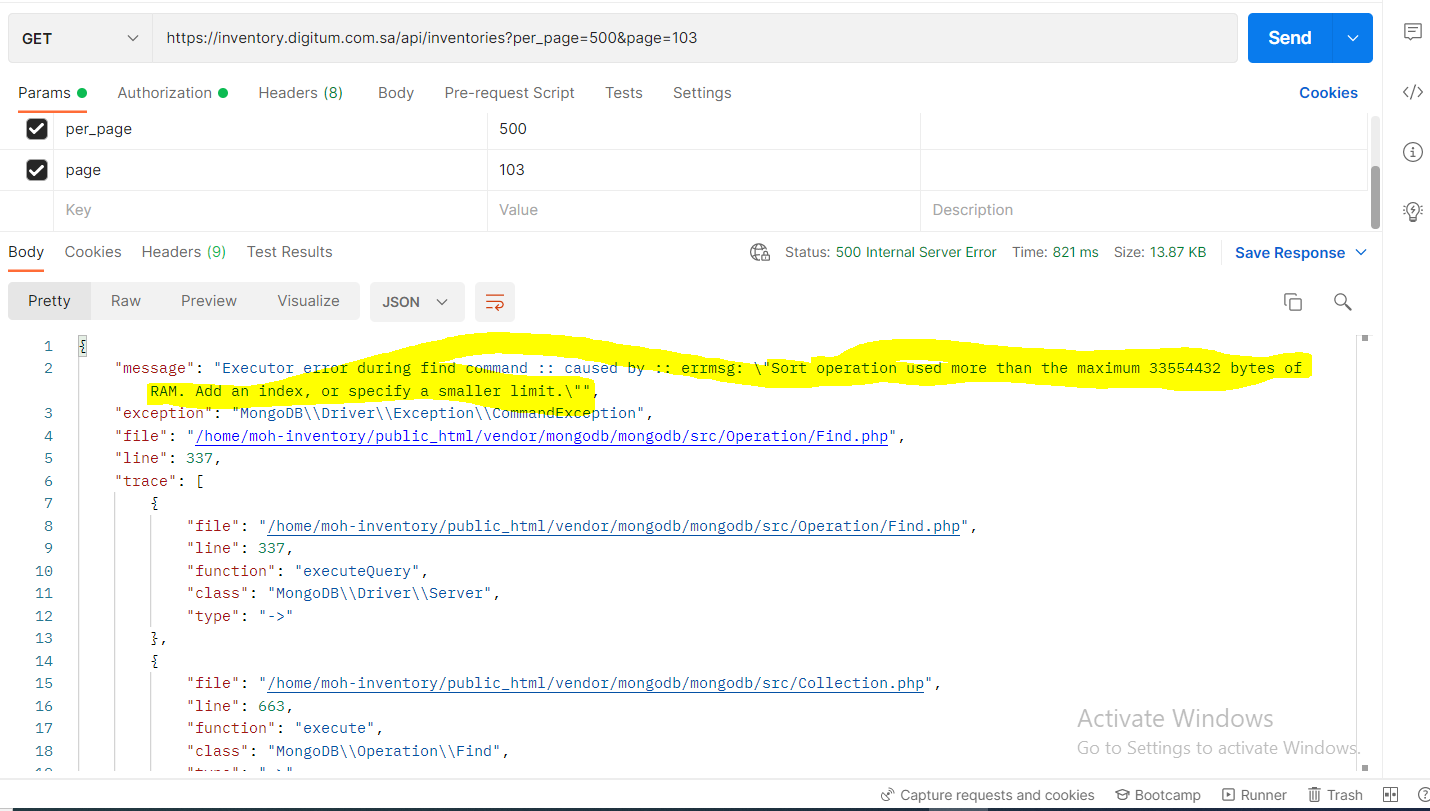This screenshot has width=1430, height=811.
Task: Switch to the Headers (8) request tab
Action: pyautogui.click(x=300, y=92)
